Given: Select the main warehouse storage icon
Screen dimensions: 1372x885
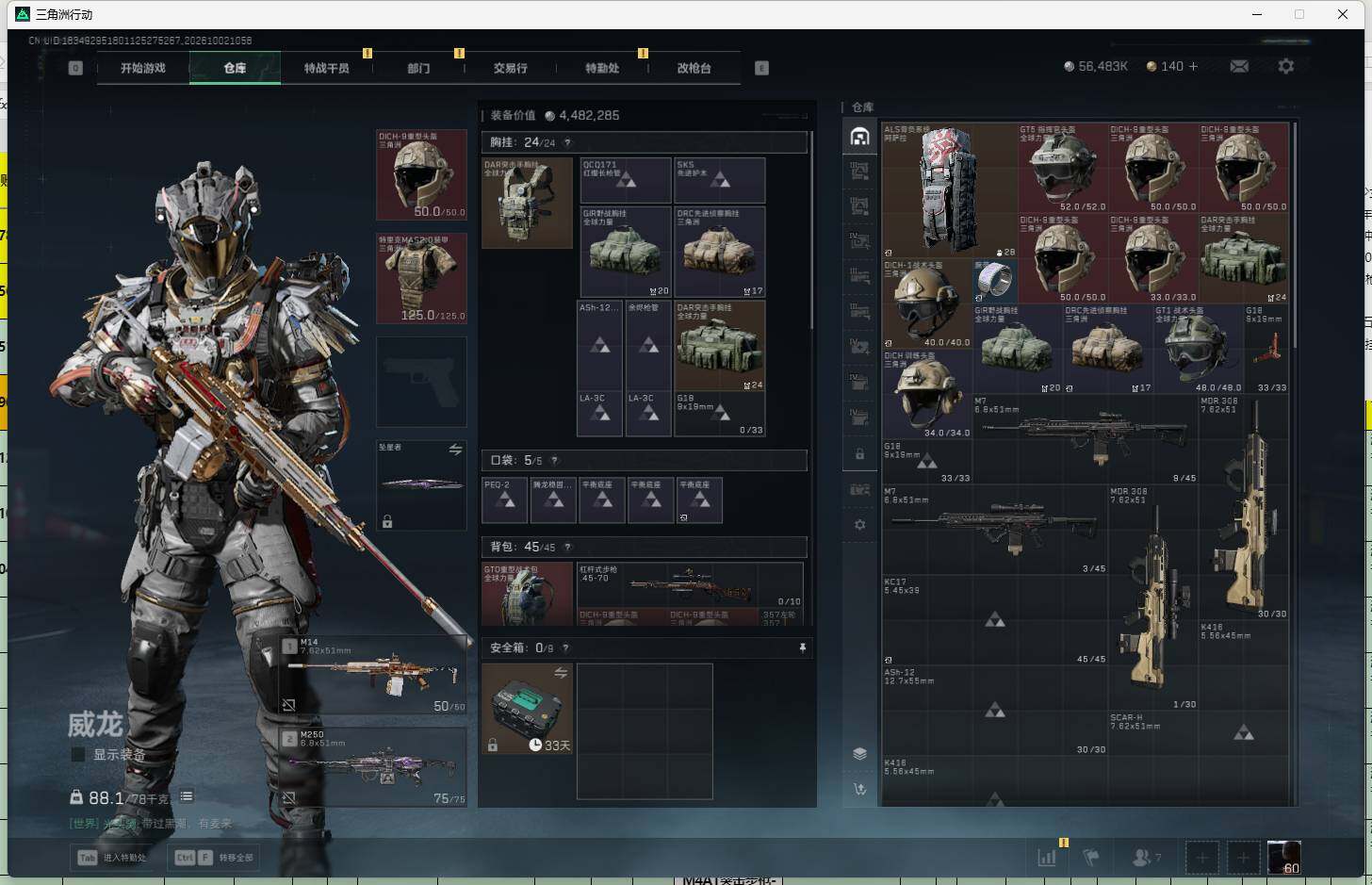Looking at the screenshot, I should click(x=859, y=137).
